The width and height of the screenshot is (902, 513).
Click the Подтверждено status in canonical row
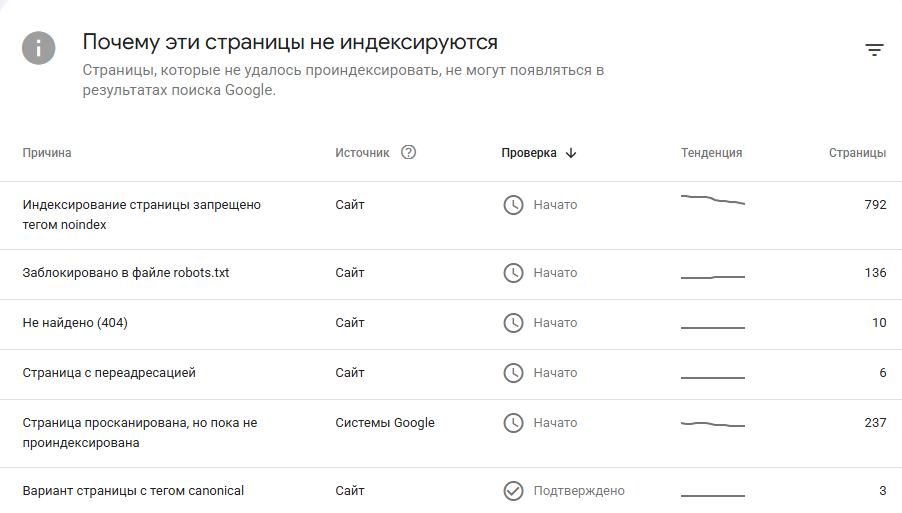(x=579, y=491)
